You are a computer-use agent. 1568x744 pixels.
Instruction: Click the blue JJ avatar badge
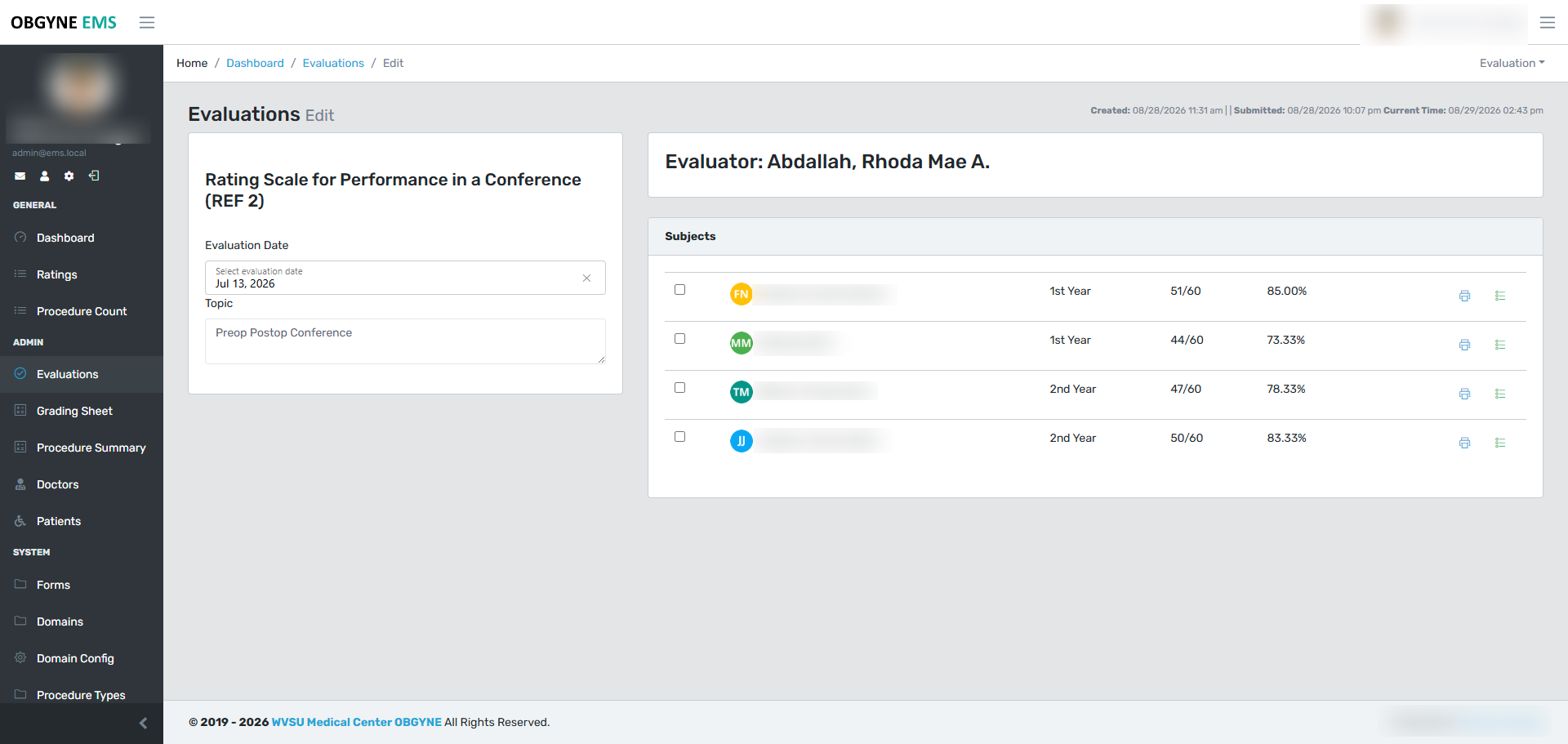click(741, 441)
